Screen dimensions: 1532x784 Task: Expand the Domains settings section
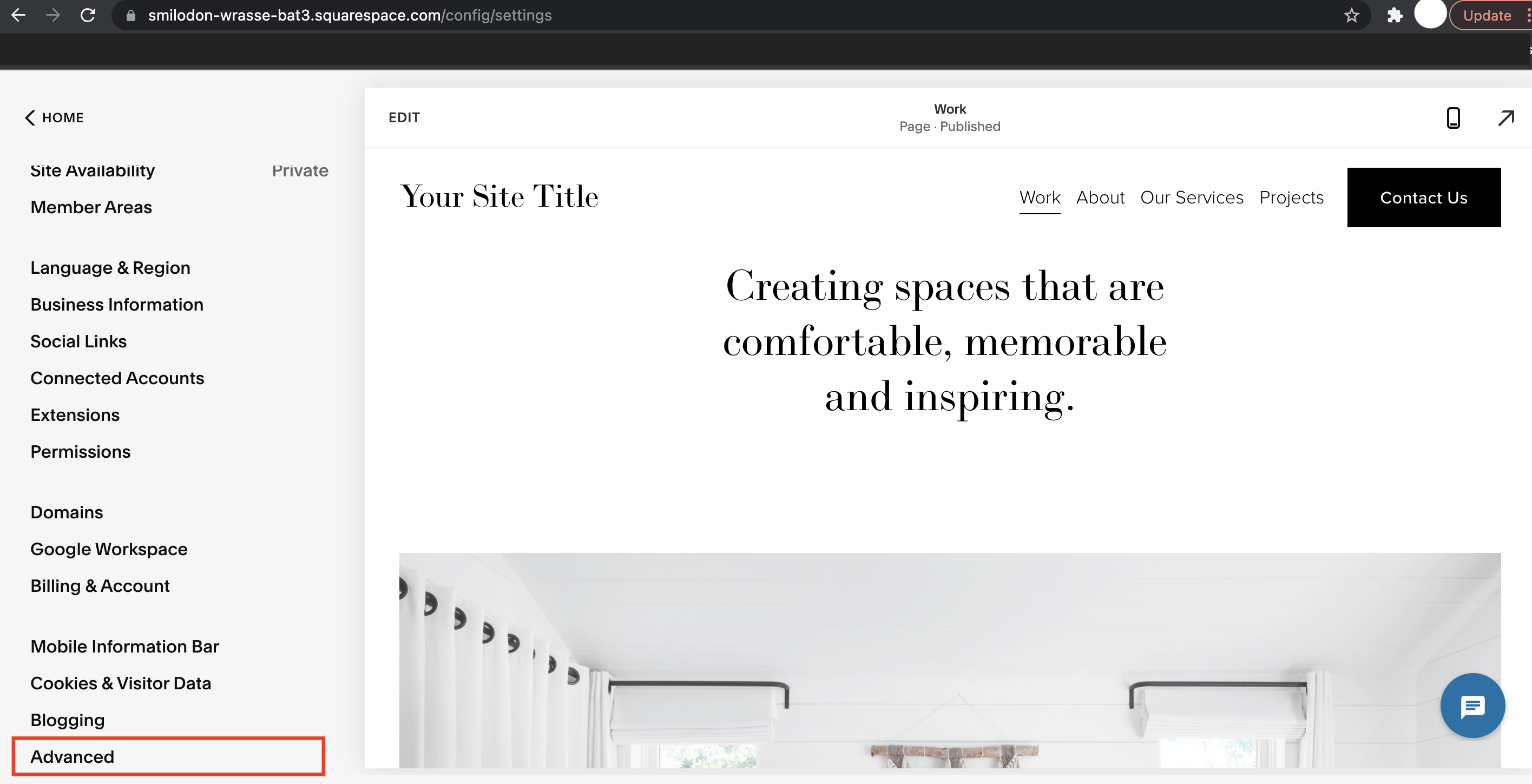(67, 512)
